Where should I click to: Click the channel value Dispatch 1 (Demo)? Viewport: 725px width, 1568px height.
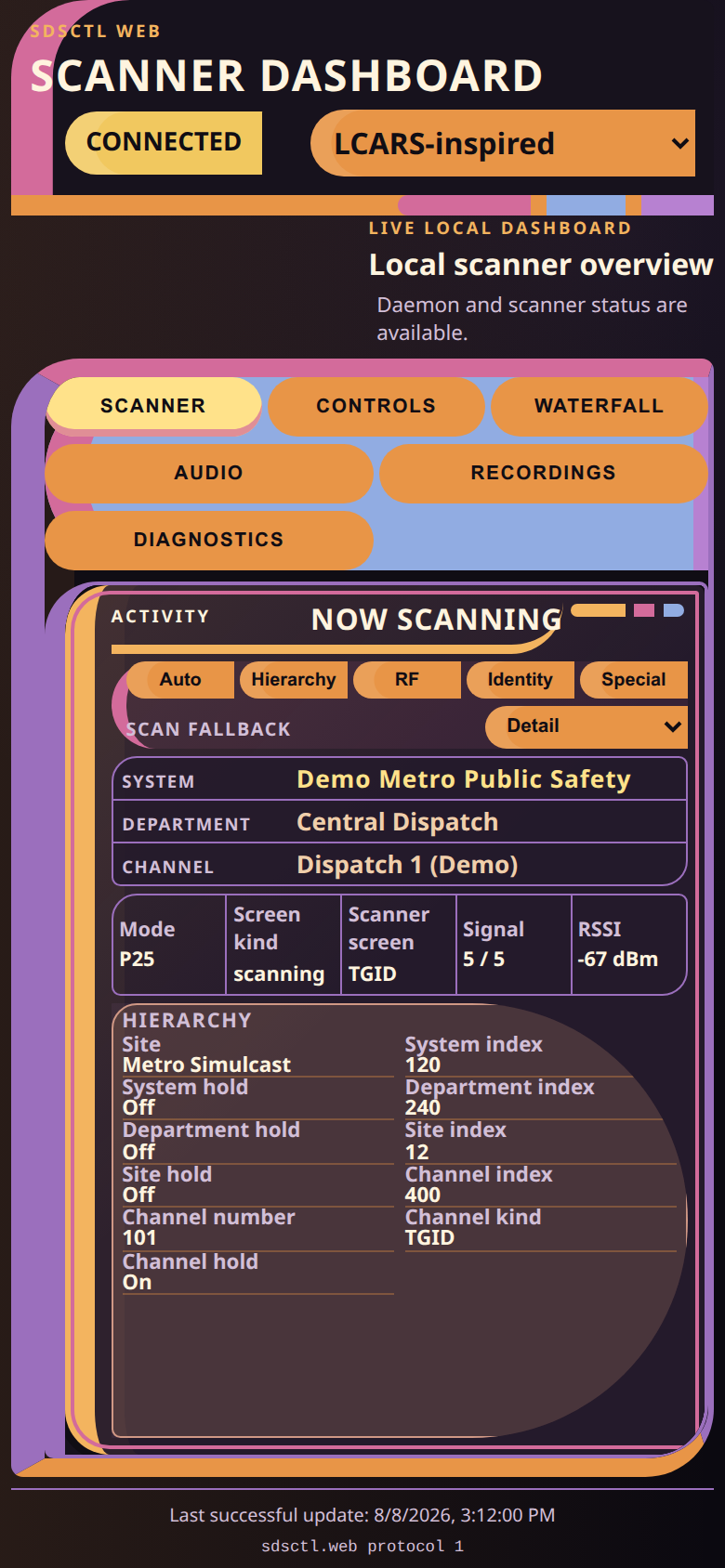coord(407,865)
